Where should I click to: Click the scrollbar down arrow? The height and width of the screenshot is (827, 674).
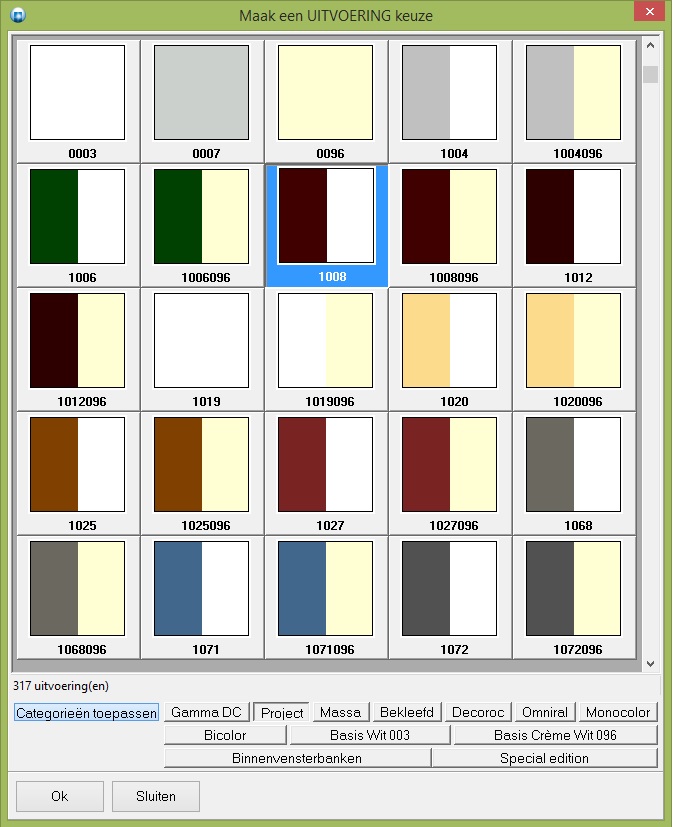coord(650,663)
